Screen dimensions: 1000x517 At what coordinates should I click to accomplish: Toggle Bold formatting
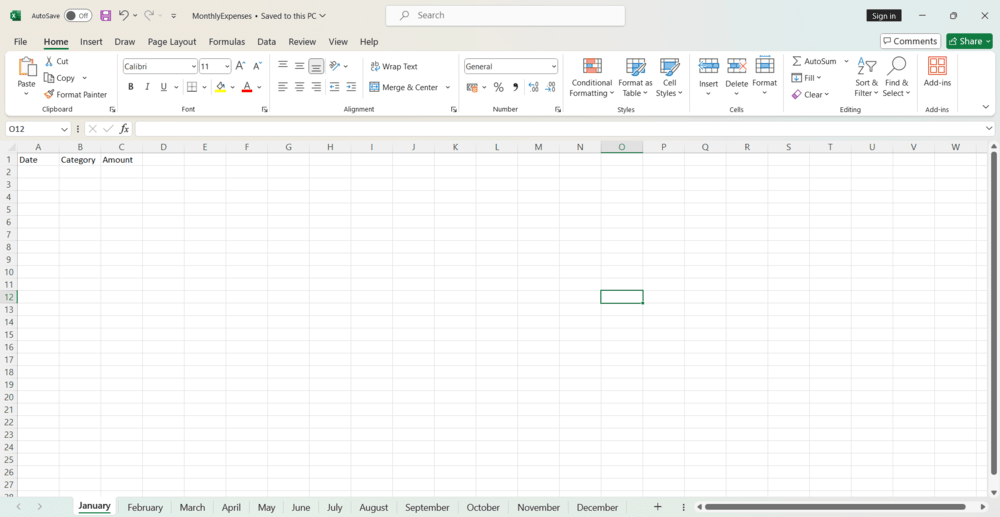(131, 87)
